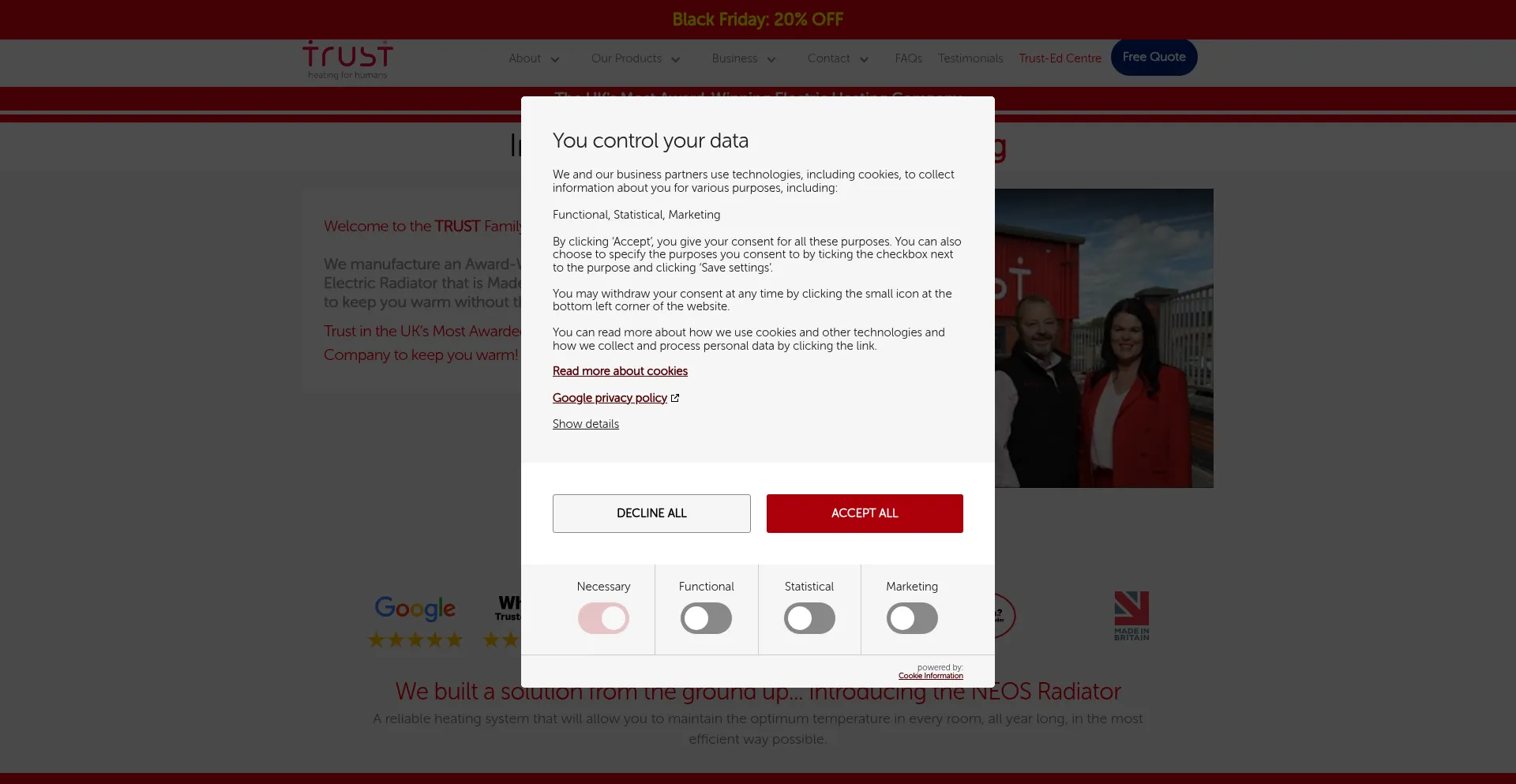Click the Free Quote button
The width and height of the screenshot is (1516, 784).
click(1154, 57)
